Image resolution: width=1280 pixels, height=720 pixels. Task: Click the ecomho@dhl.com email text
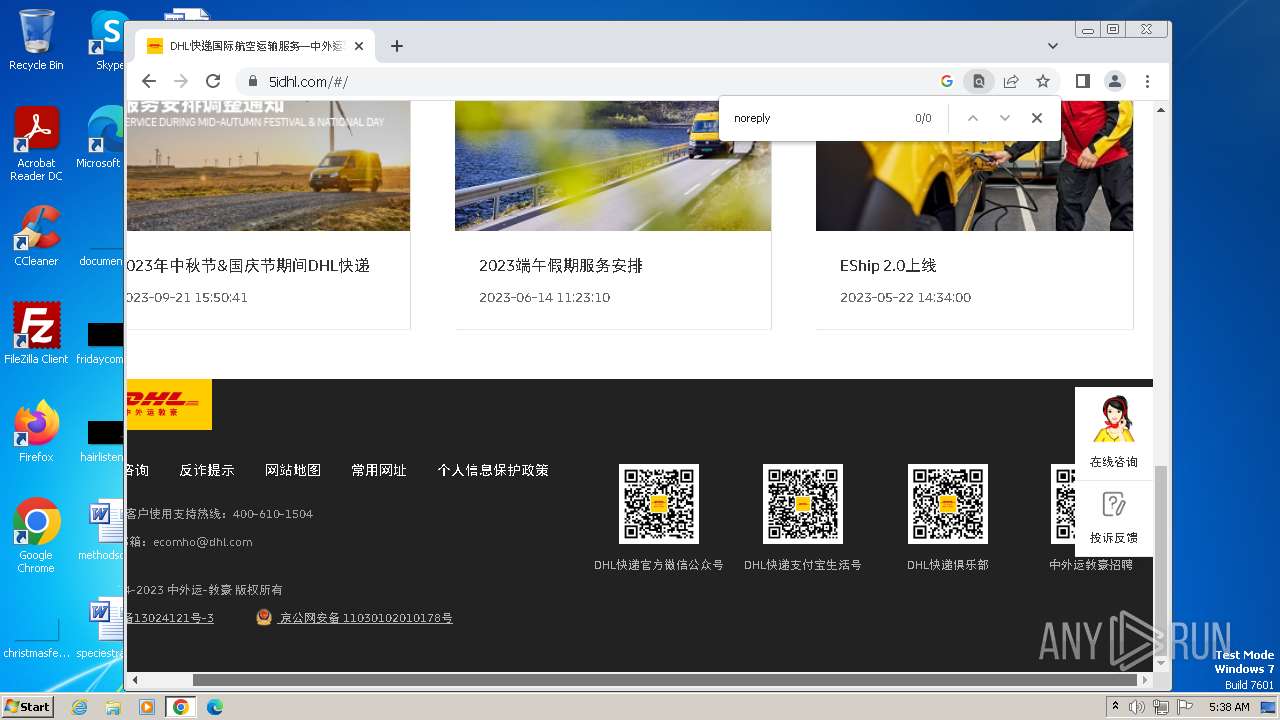[x=203, y=542]
